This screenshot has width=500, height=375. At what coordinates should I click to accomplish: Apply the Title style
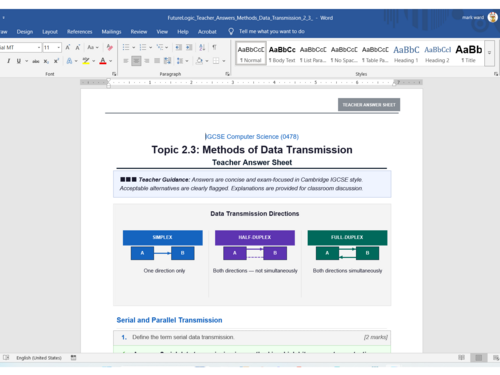coord(468,53)
